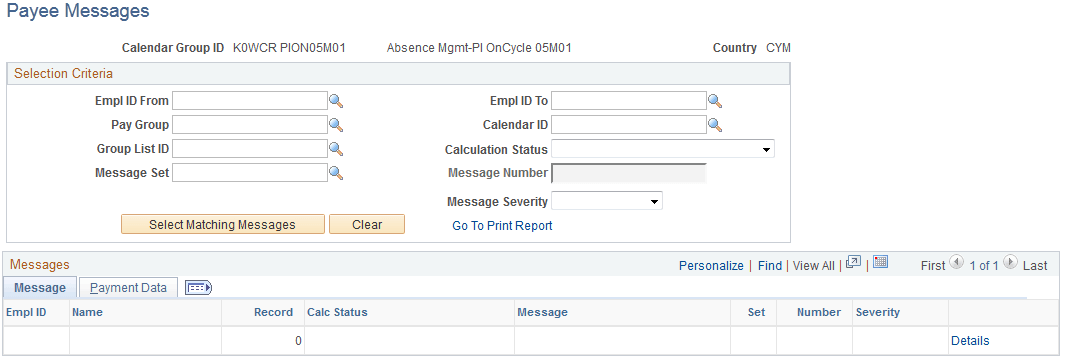This screenshot has width=1065, height=361.
Task: Click the Clear button
Action: 367,225
